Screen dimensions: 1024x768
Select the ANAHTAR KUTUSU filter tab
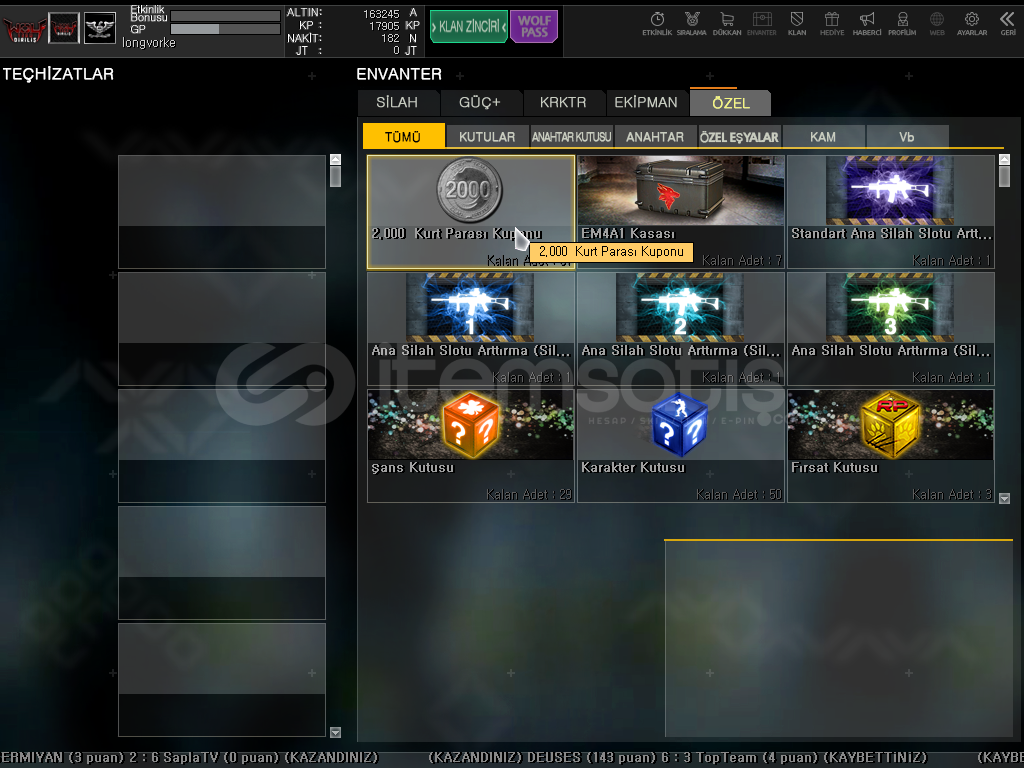point(571,136)
